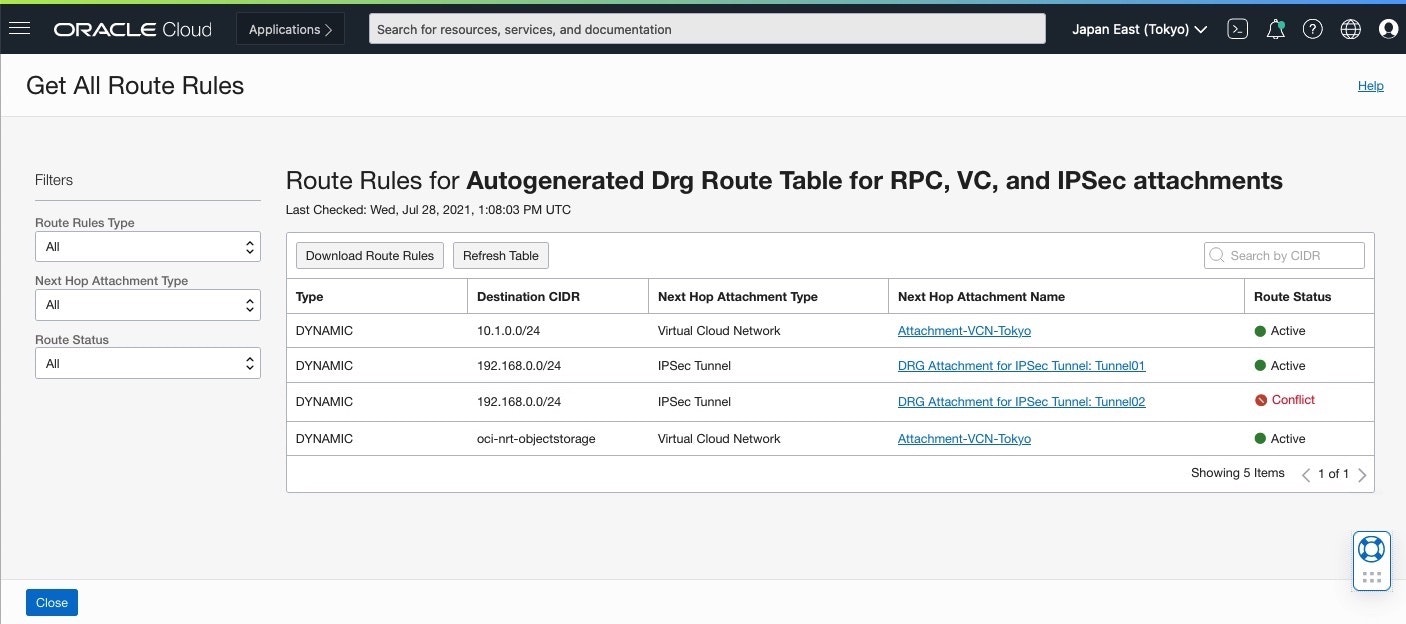Open the Help link
This screenshot has width=1406, height=624.
(x=1370, y=86)
